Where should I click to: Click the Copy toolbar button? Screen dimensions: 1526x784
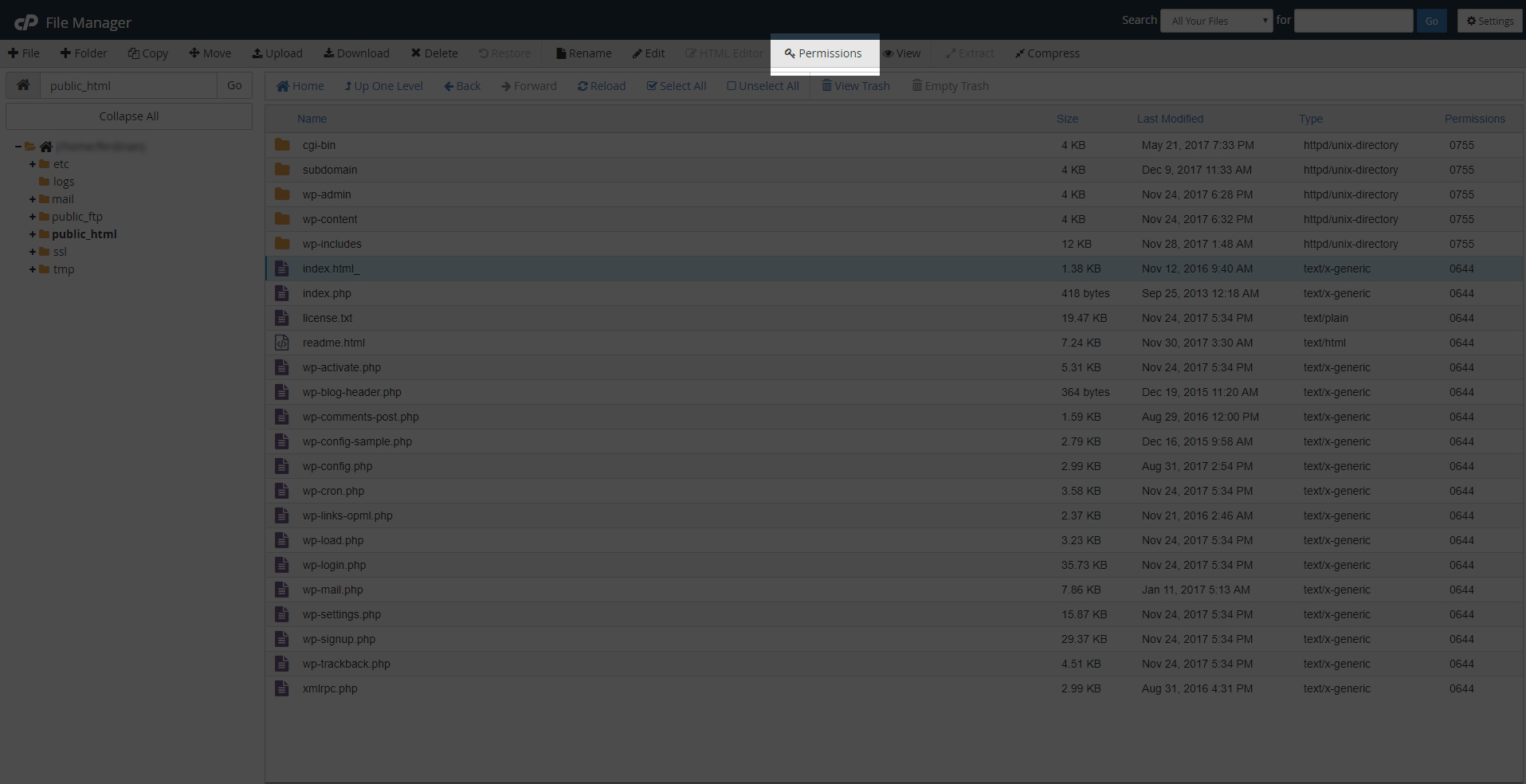pyautogui.click(x=148, y=53)
